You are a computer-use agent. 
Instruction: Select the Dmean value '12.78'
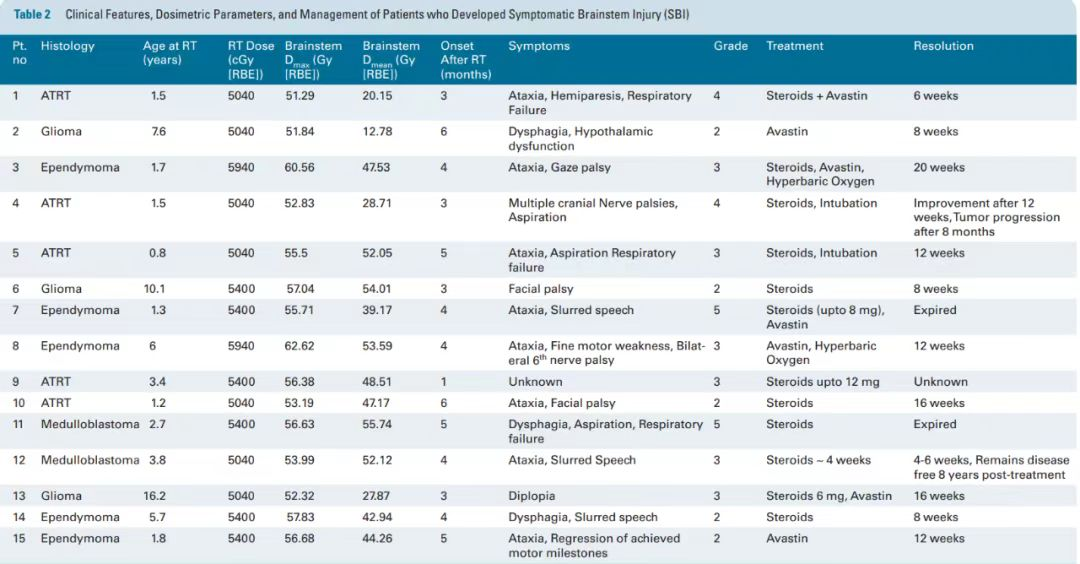(x=377, y=132)
